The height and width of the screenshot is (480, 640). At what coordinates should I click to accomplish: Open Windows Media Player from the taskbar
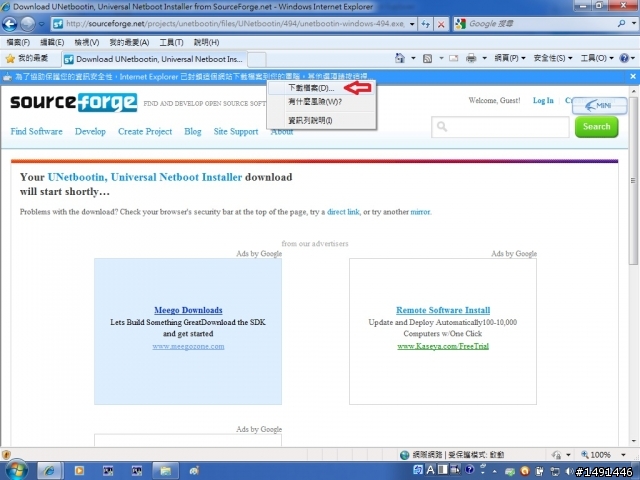[x=79, y=471]
